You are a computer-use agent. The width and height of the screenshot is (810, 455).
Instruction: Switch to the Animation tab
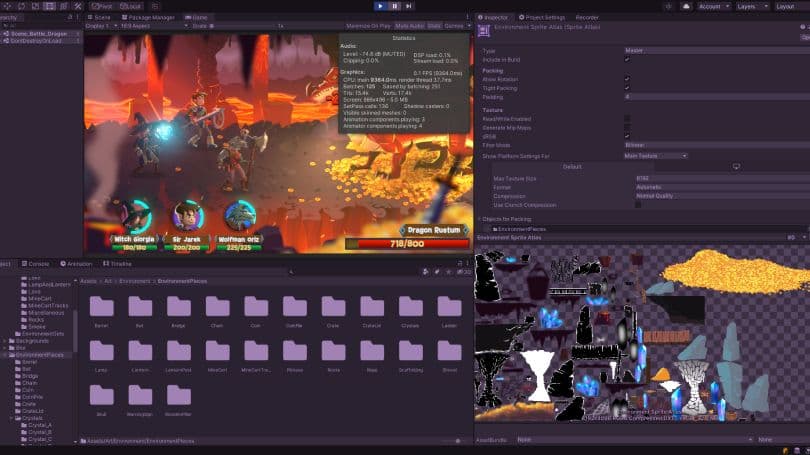point(76,264)
